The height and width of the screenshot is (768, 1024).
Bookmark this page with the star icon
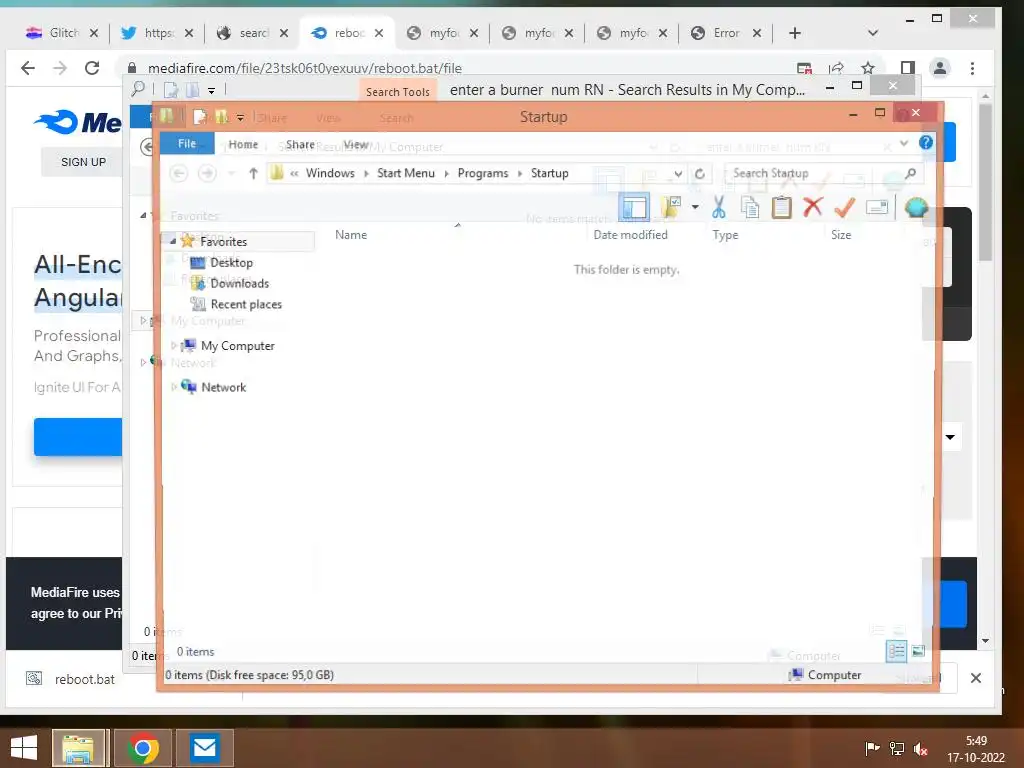pyautogui.click(x=867, y=68)
